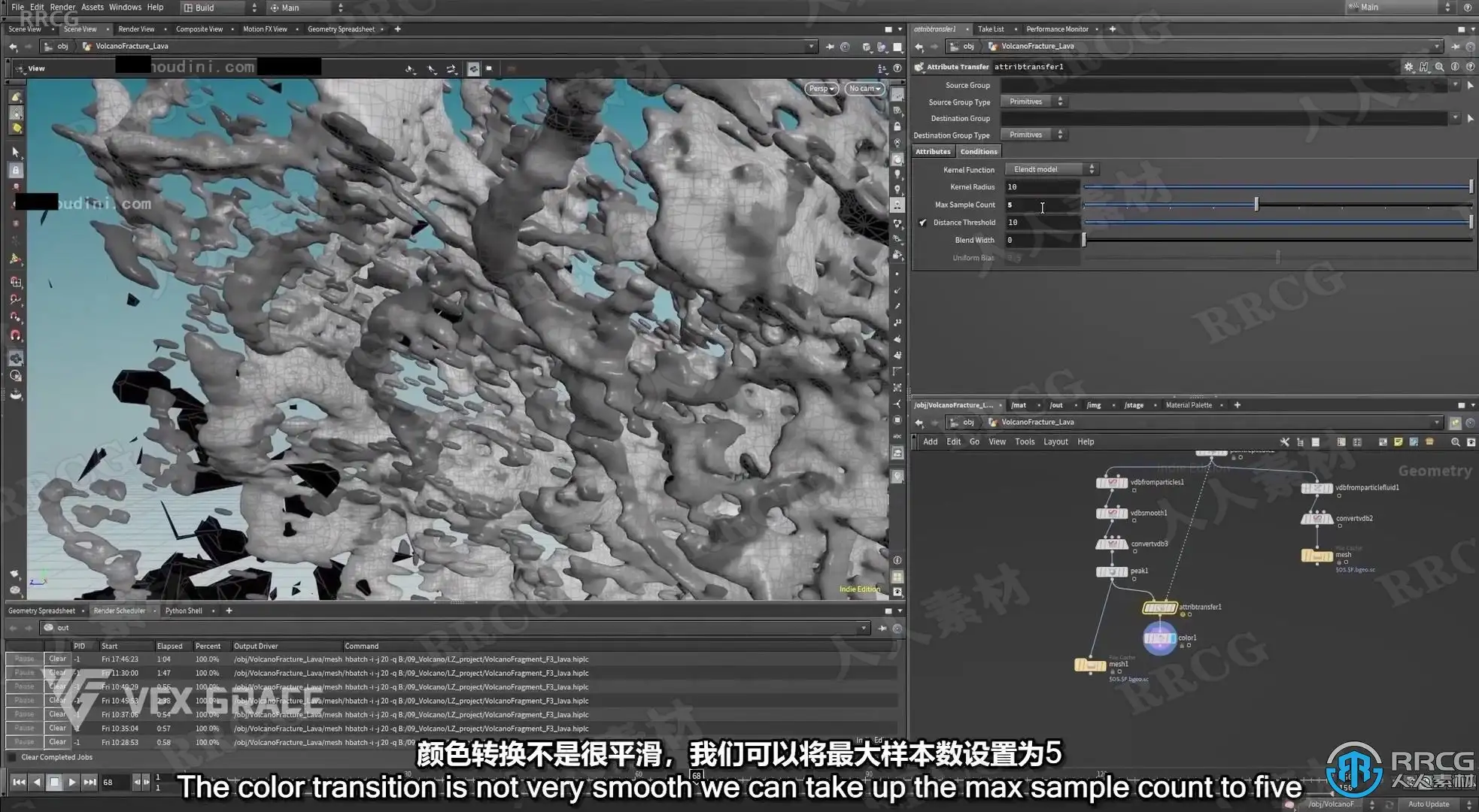This screenshot has height=812, width=1479.
Task: Toggle the Distance Threshold checkbox
Action: [x=922, y=223]
